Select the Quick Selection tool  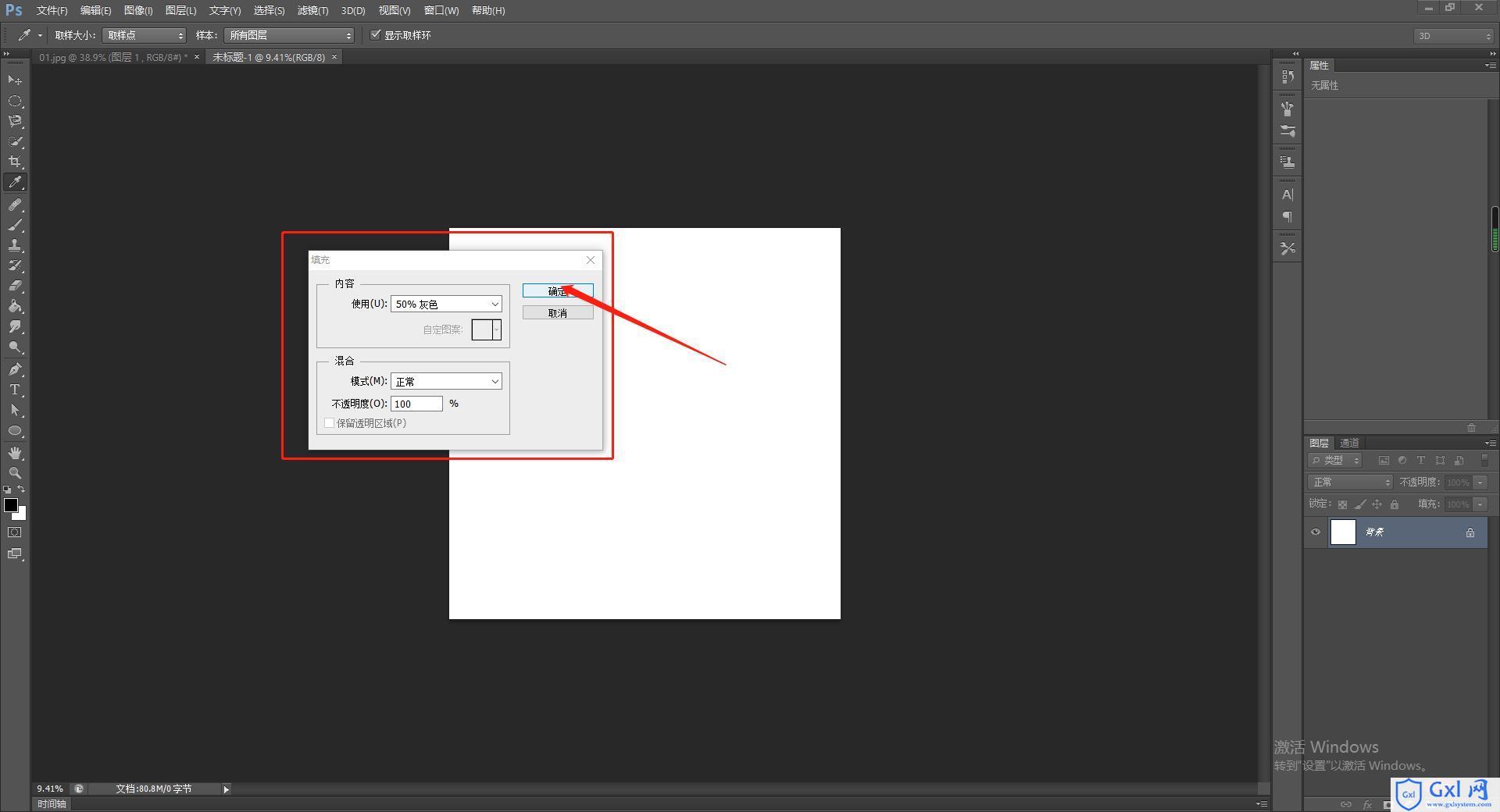[x=15, y=141]
